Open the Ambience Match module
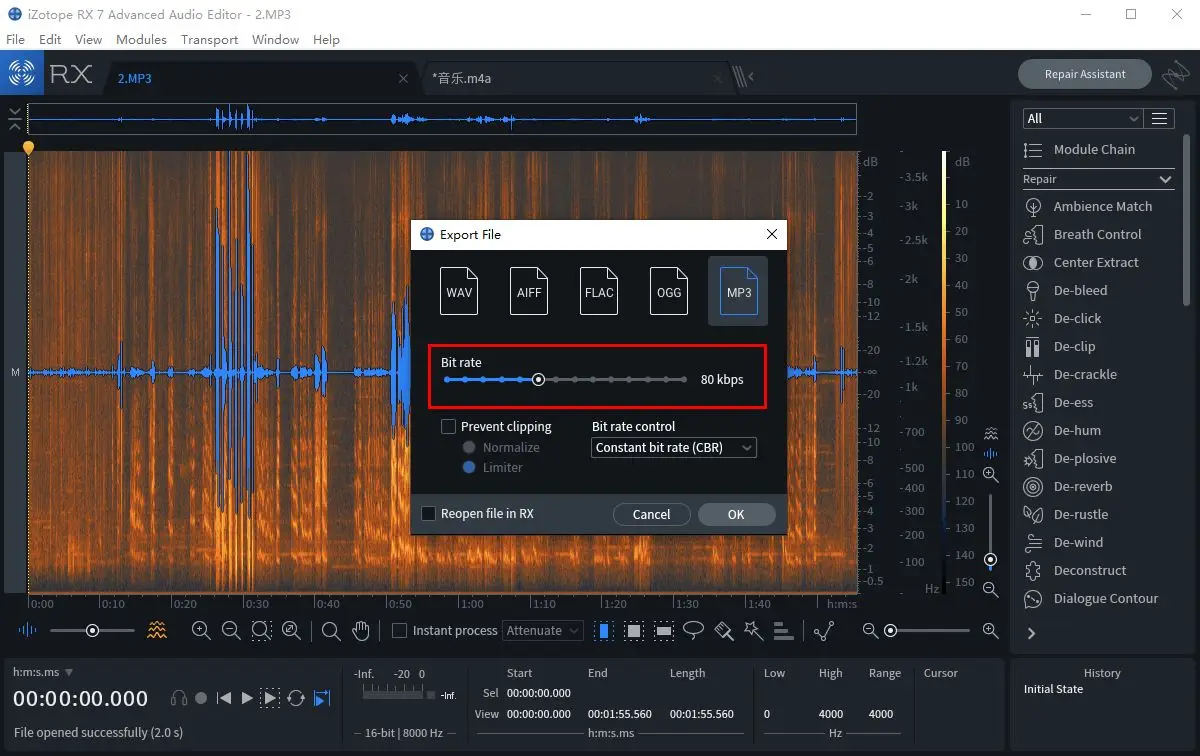 (1088, 206)
